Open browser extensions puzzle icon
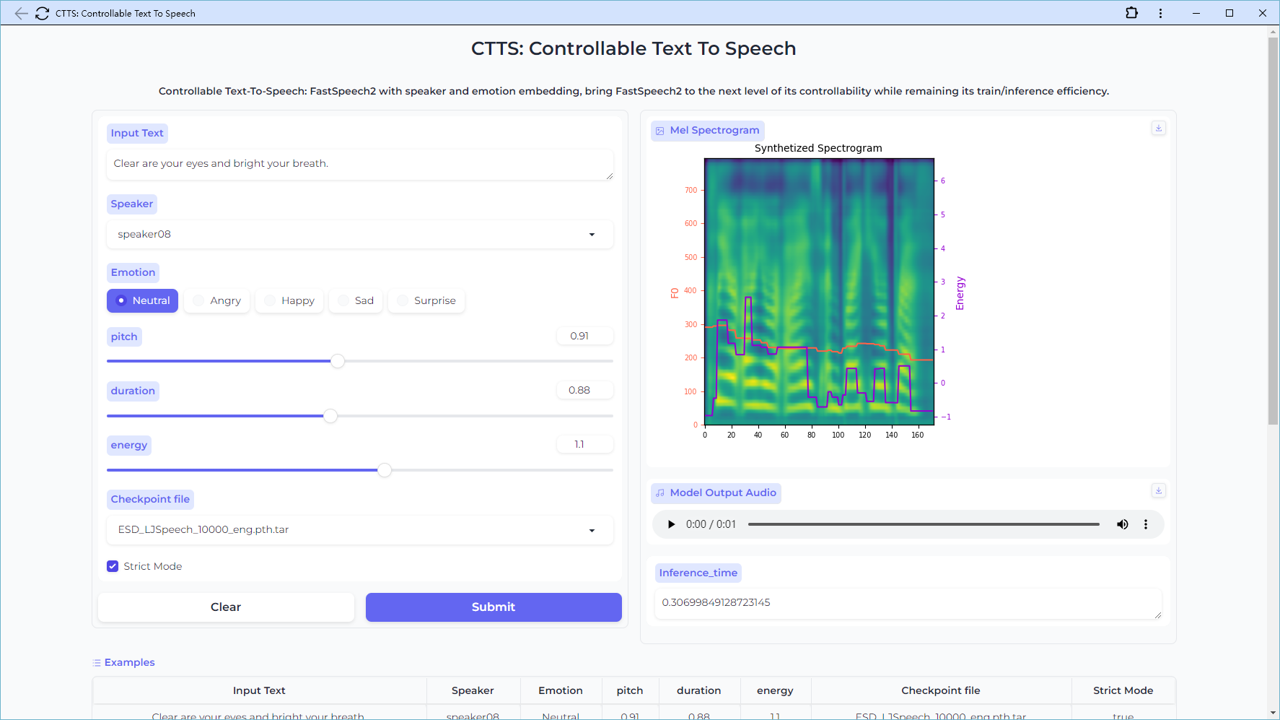 1131,13
